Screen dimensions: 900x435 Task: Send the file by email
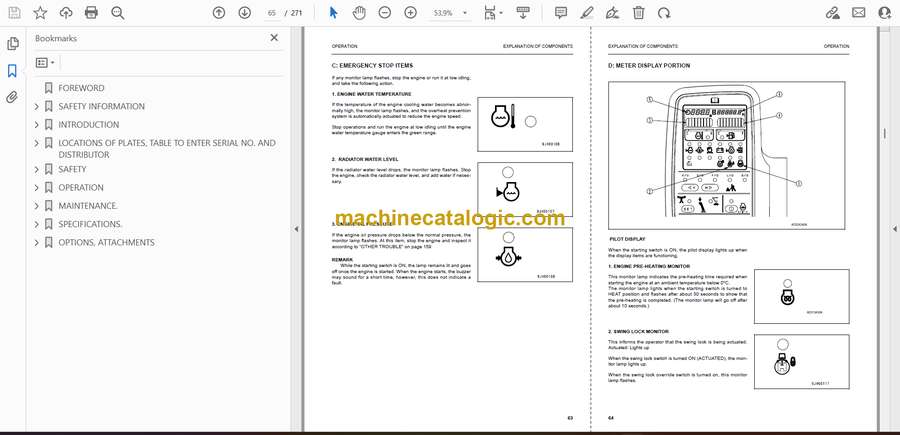[859, 13]
